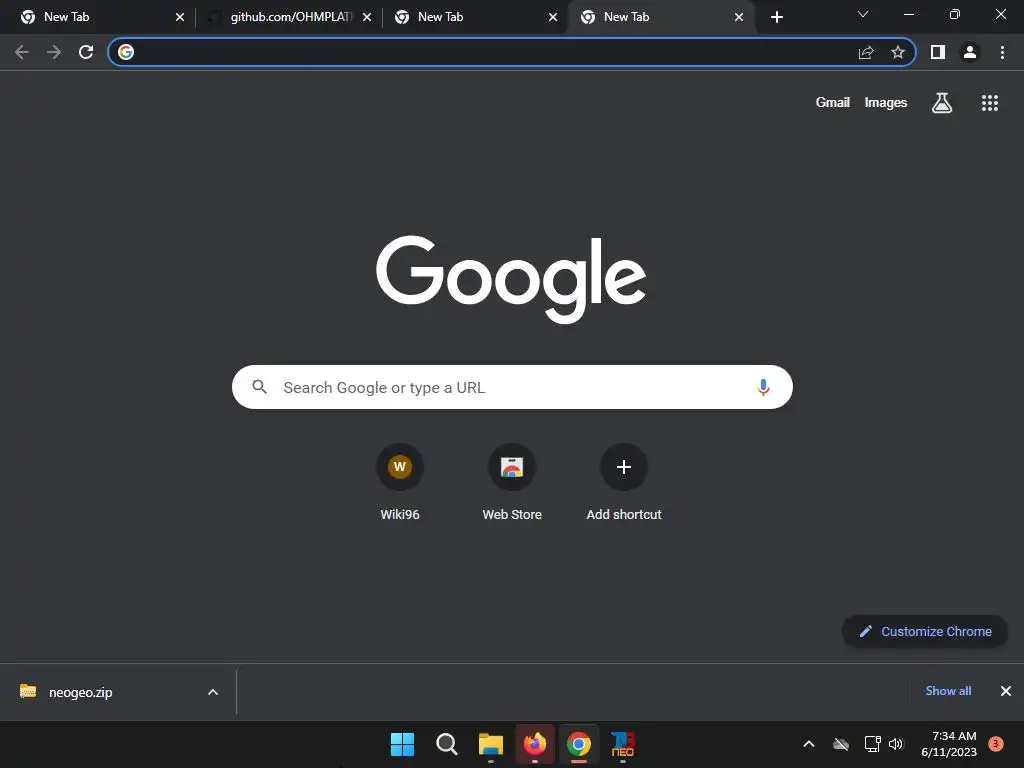Open the OneDrive cloud tray icon
Viewport: 1024px width, 768px height.
pos(841,744)
